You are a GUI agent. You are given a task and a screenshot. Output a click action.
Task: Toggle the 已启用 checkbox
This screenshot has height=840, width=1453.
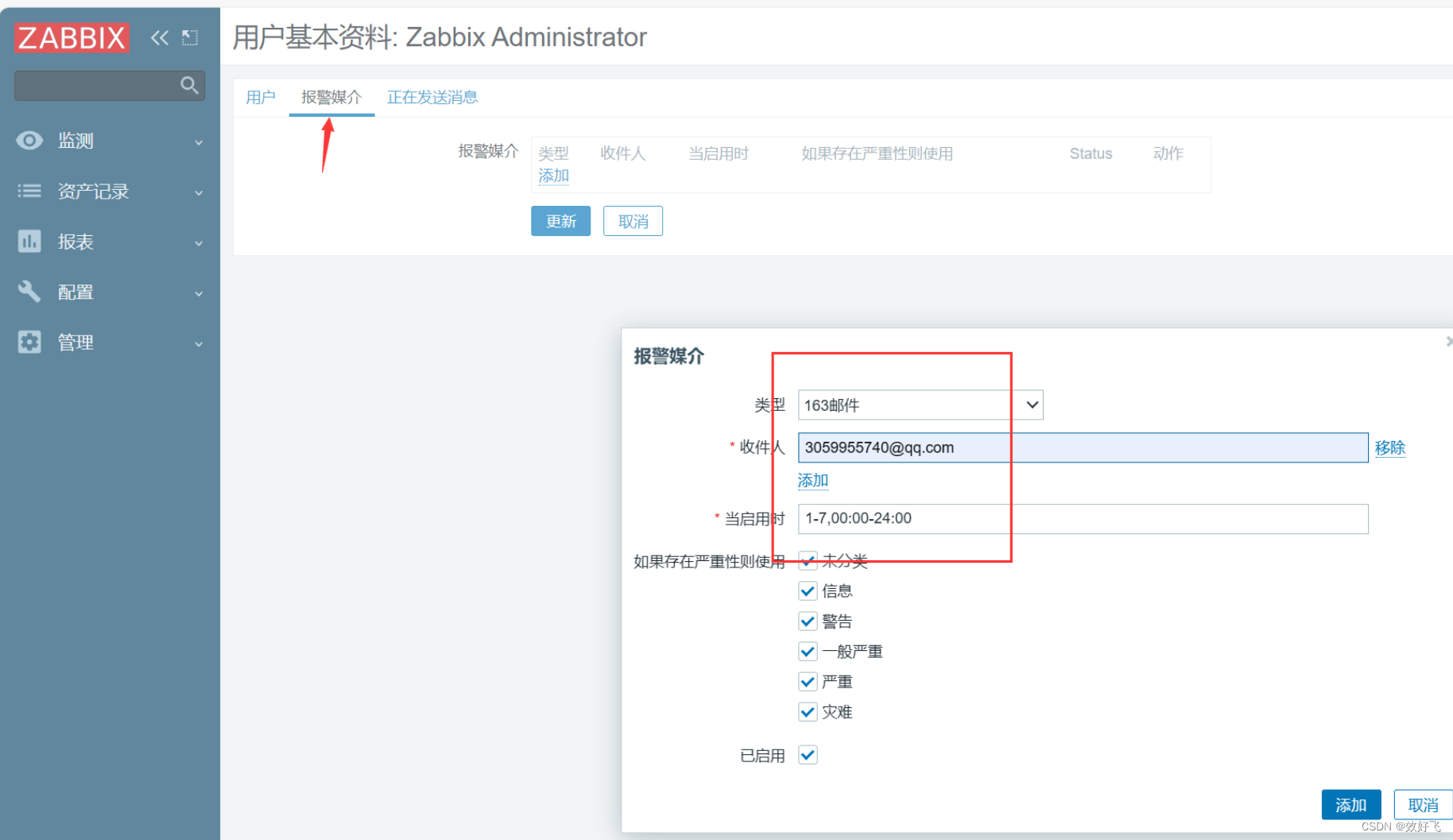[808, 755]
